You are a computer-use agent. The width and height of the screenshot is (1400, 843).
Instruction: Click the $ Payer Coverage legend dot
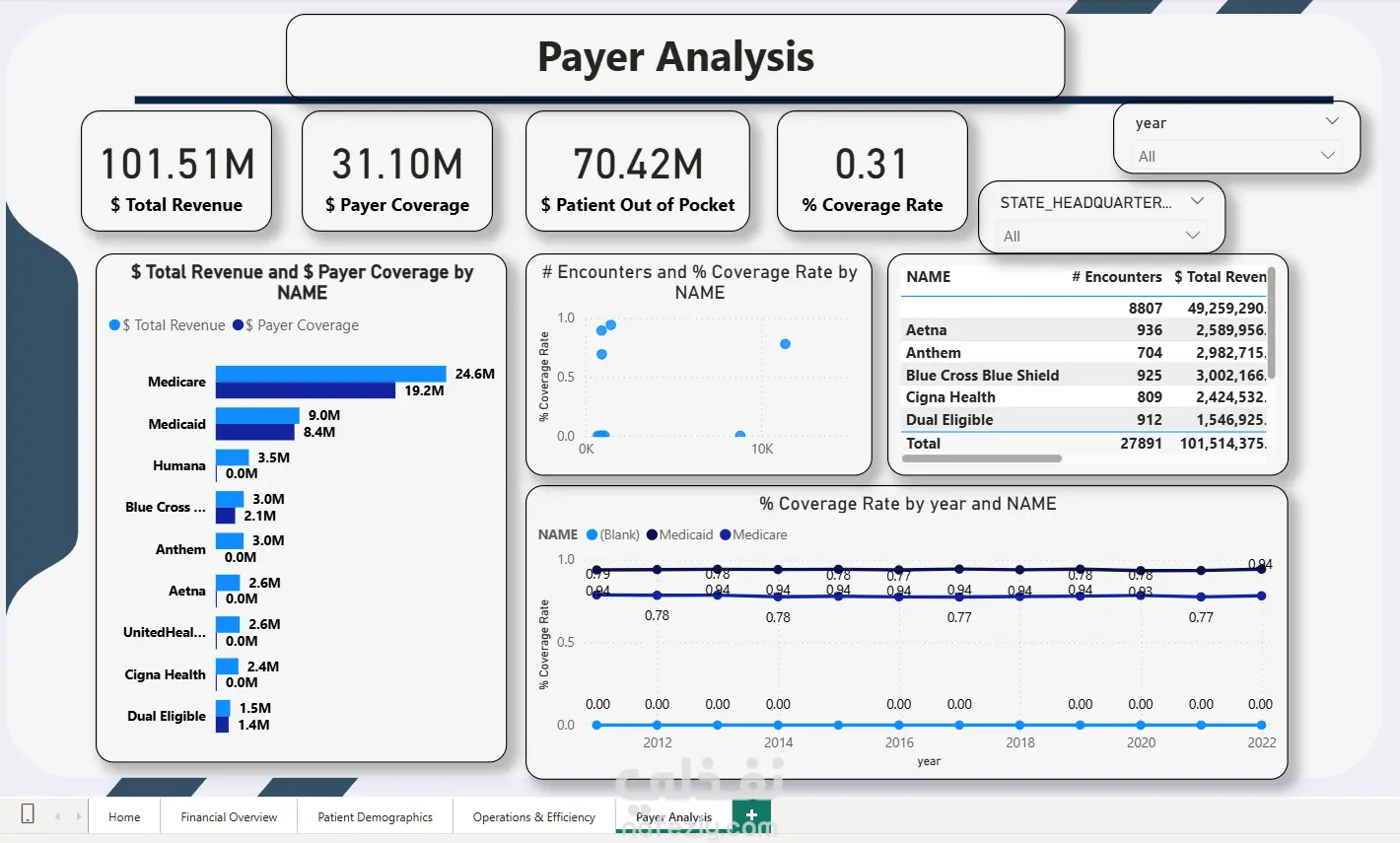pyautogui.click(x=238, y=325)
